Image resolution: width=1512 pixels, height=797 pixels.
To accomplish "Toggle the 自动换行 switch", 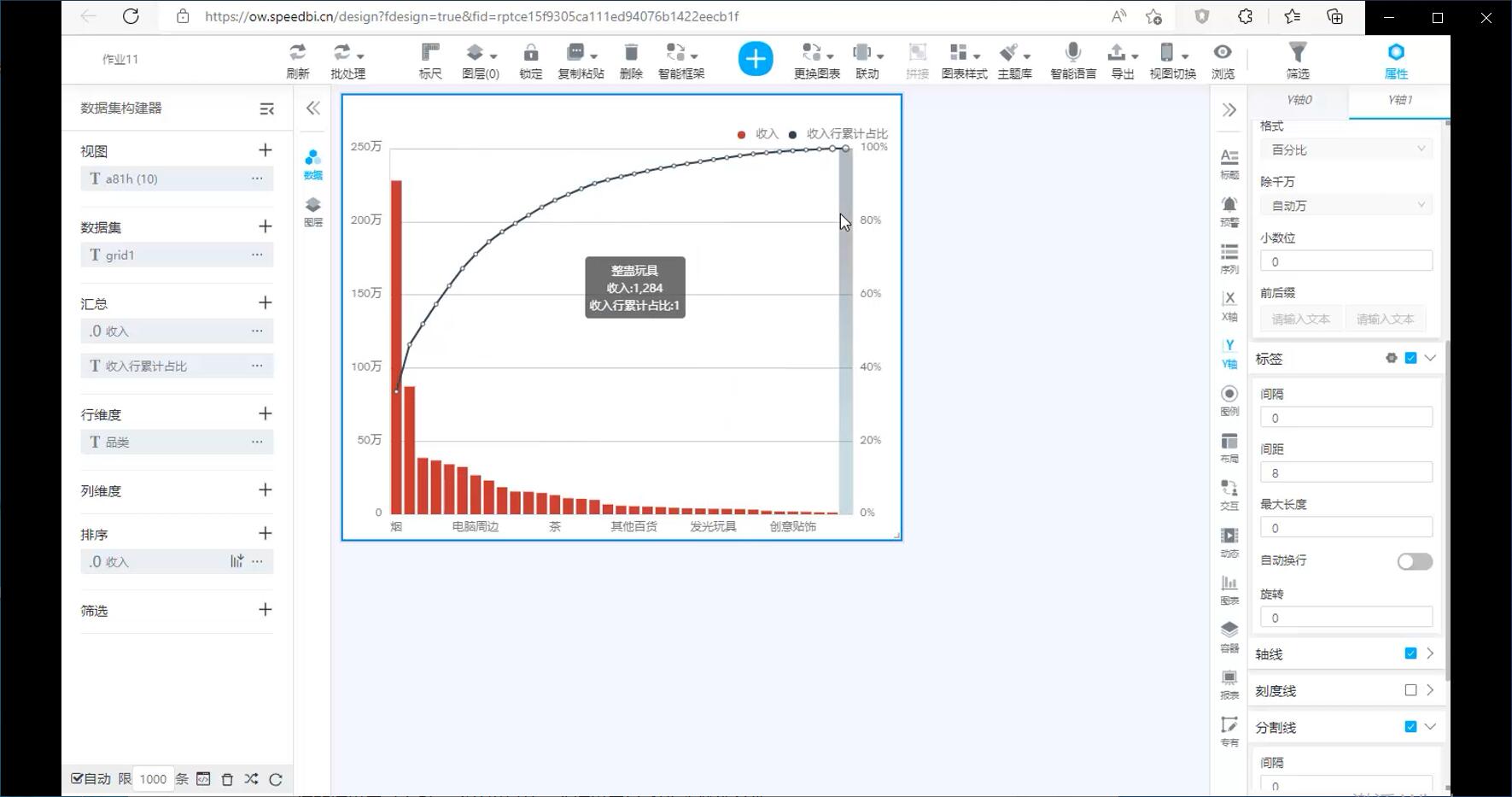I will 1414,561.
